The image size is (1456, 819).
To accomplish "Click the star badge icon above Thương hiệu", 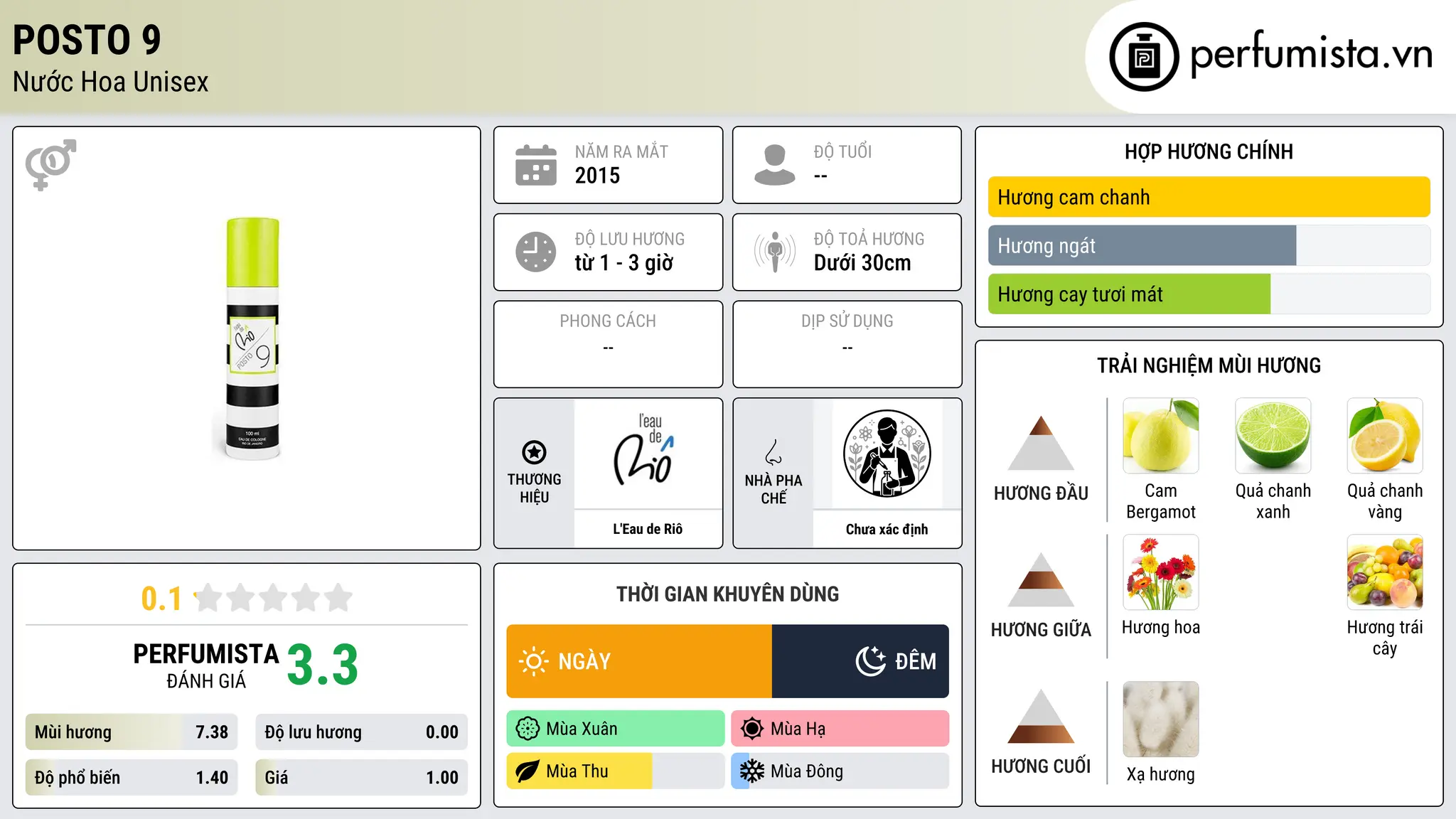I will tap(534, 452).
